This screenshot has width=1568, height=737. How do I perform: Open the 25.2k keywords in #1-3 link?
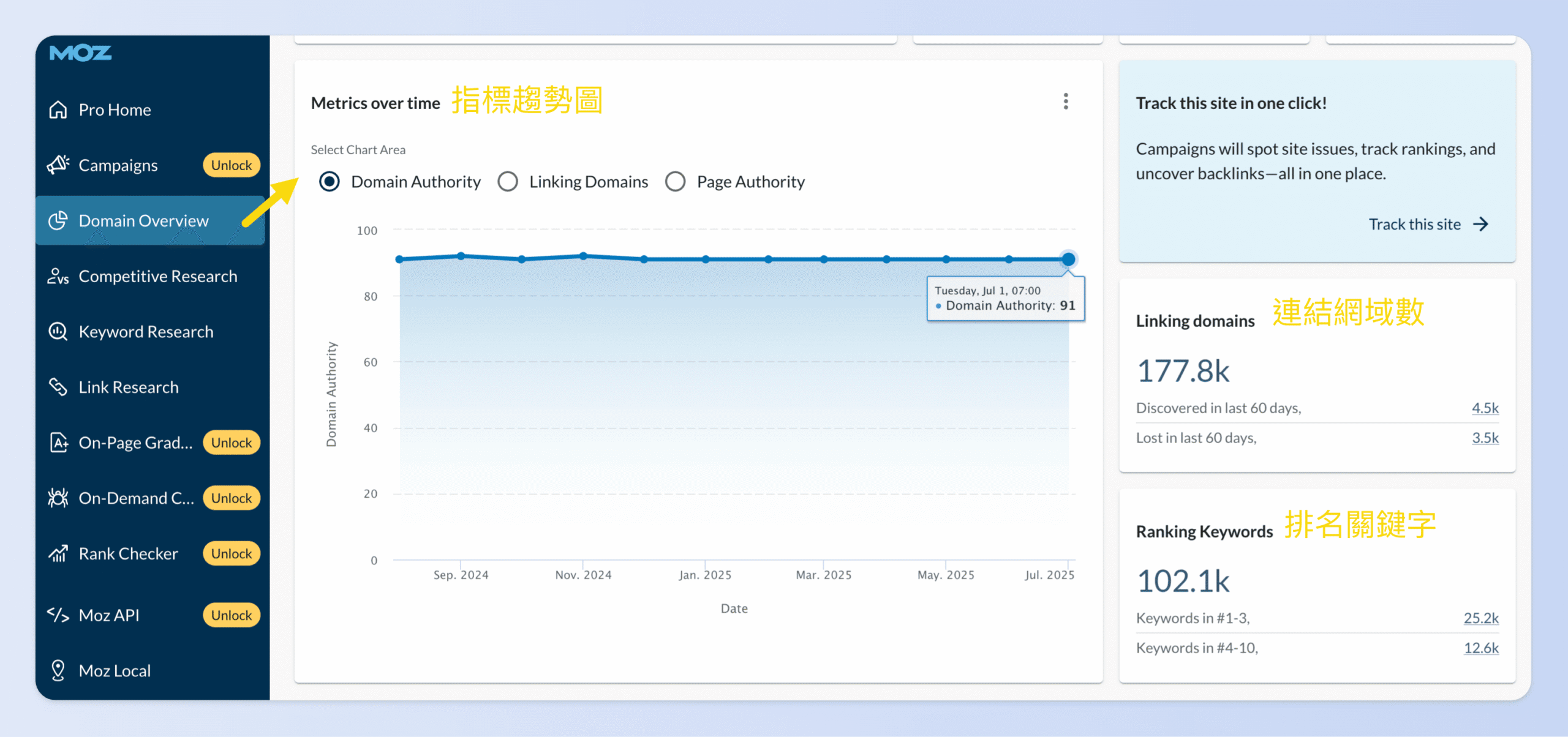[x=1482, y=618]
